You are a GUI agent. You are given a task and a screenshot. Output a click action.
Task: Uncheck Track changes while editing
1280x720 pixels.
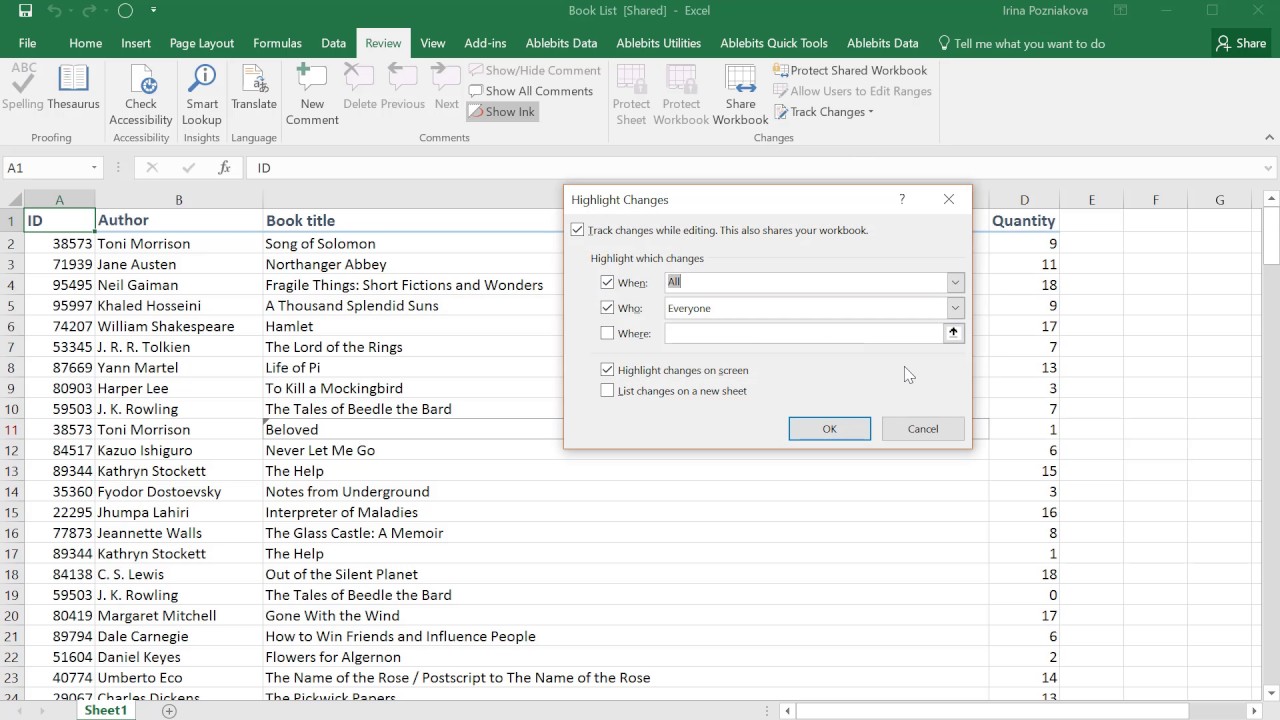[577, 229]
